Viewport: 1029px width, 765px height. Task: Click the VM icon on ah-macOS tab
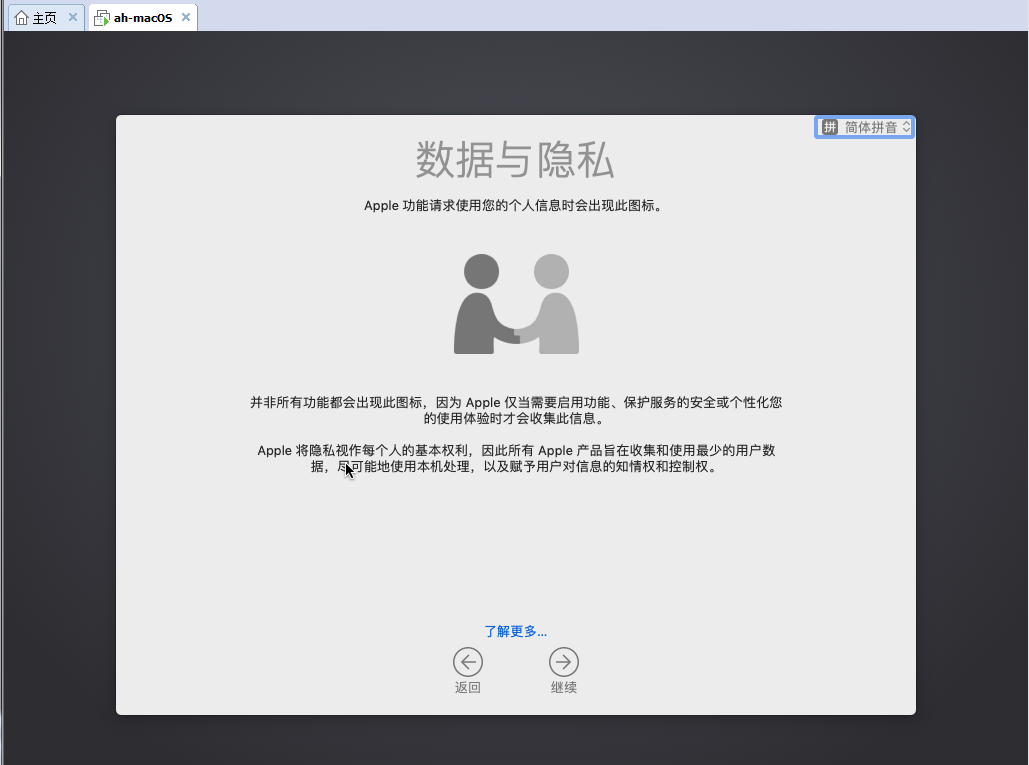pos(102,18)
